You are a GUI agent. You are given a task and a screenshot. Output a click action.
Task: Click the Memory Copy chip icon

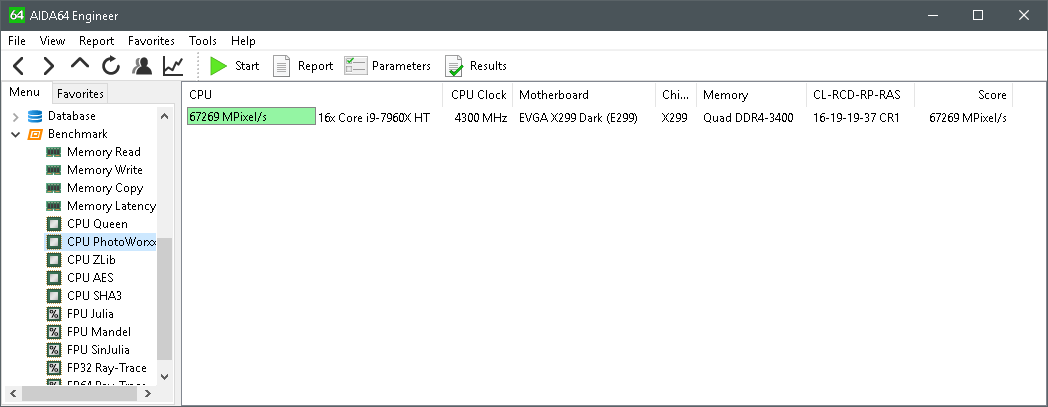coord(53,188)
